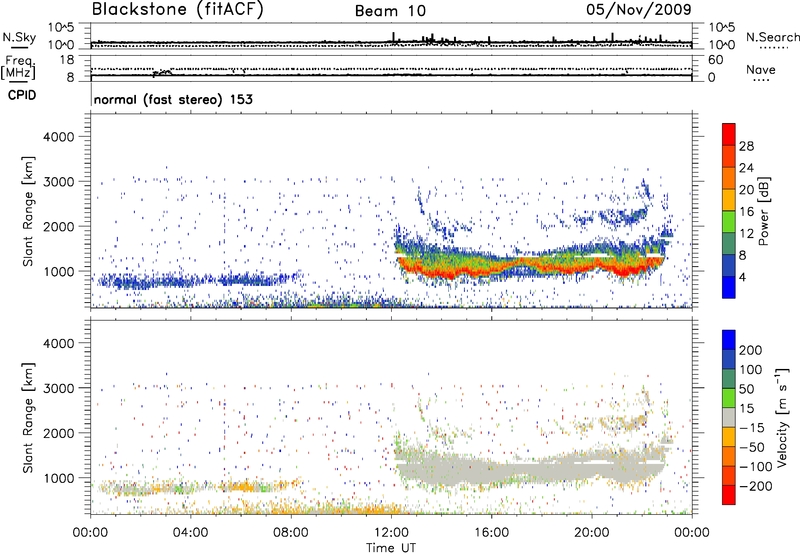This screenshot has width=800, height=554.
Task: Click the "24" value on the Power scale
Action: click(746, 168)
